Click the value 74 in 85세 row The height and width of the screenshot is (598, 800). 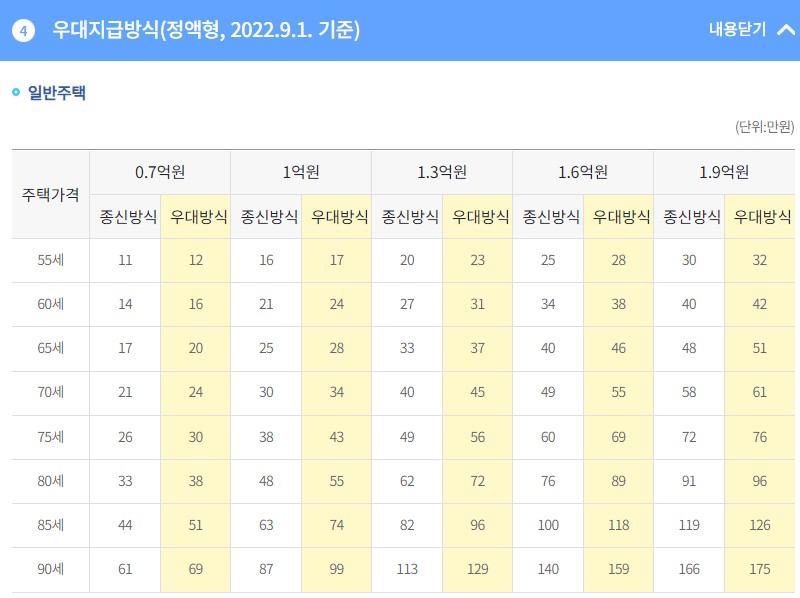[x=337, y=525]
